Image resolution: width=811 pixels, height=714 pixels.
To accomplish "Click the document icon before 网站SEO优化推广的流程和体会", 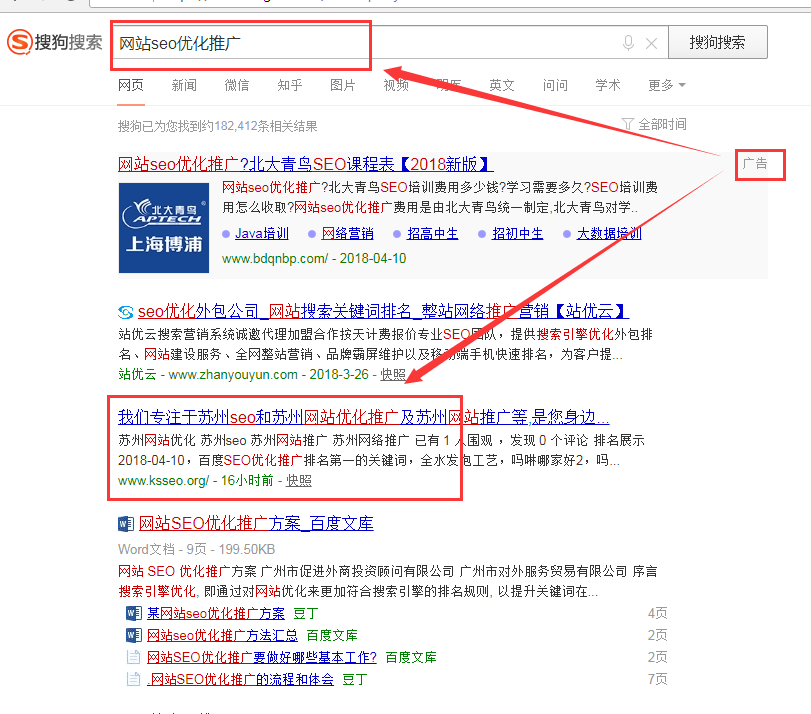I will tap(134, 679).
